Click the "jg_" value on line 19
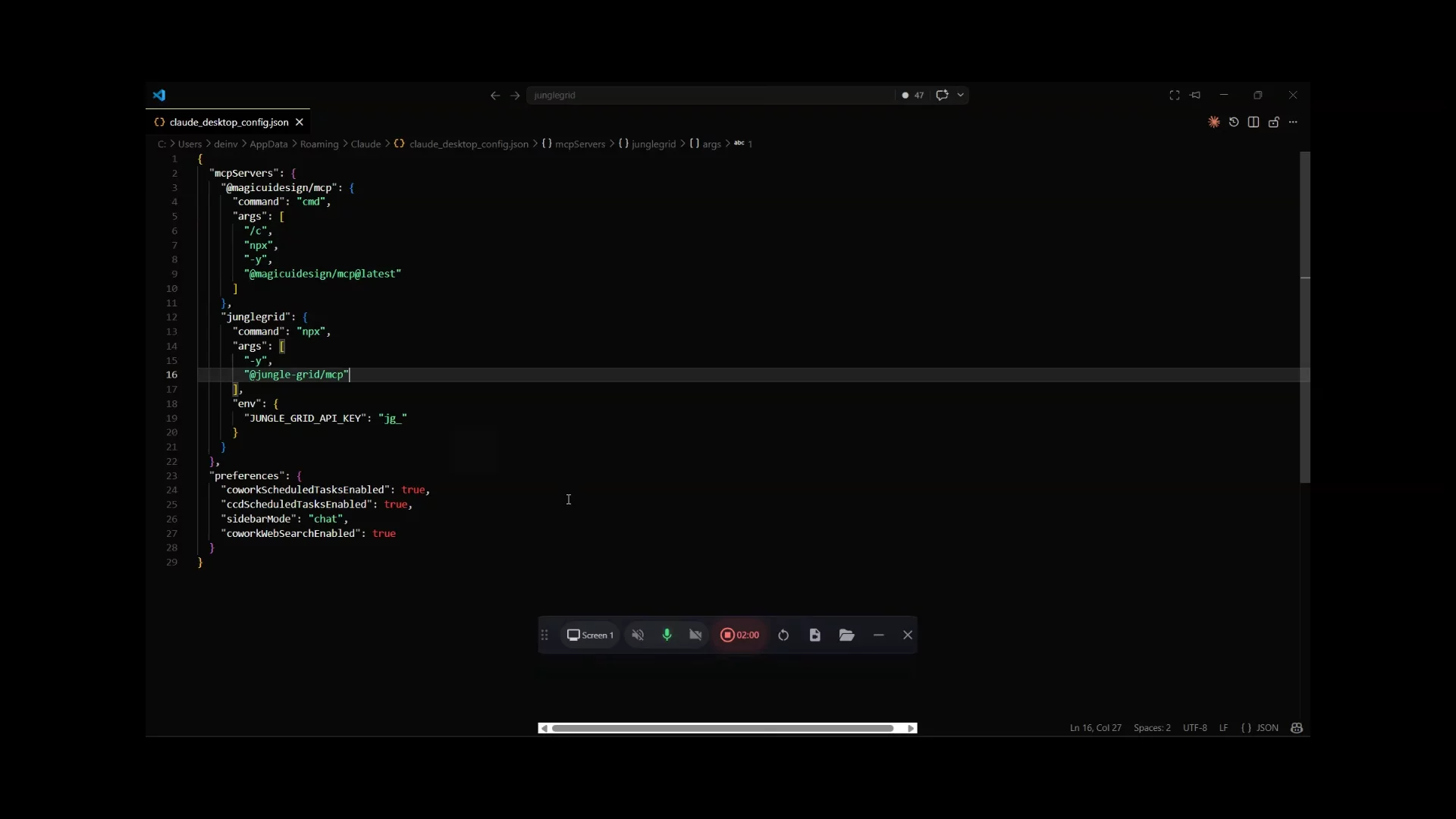Image resolution: width=1456 pixels, height=819 pixels. [x=393, y=418]
